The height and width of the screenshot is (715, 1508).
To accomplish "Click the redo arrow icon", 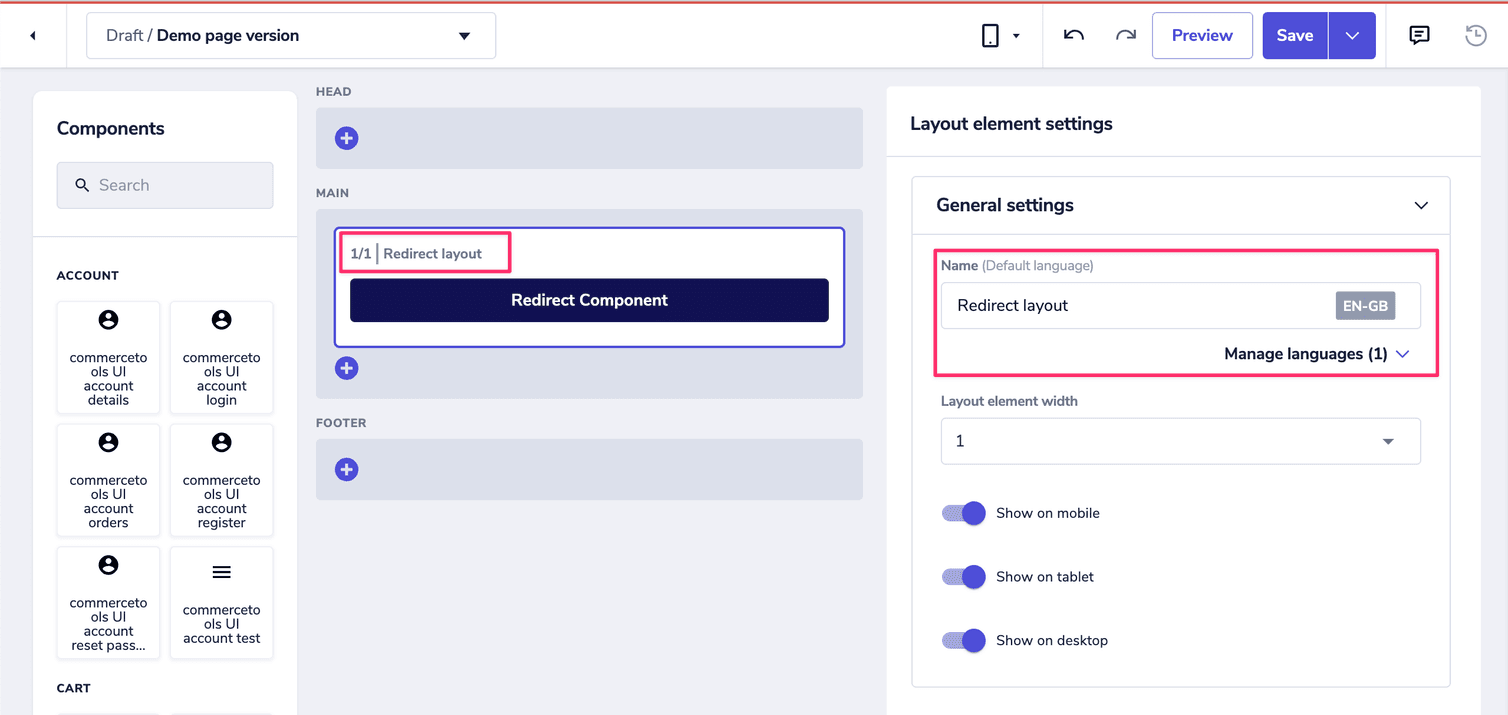I will click(x=1125, y=35).
